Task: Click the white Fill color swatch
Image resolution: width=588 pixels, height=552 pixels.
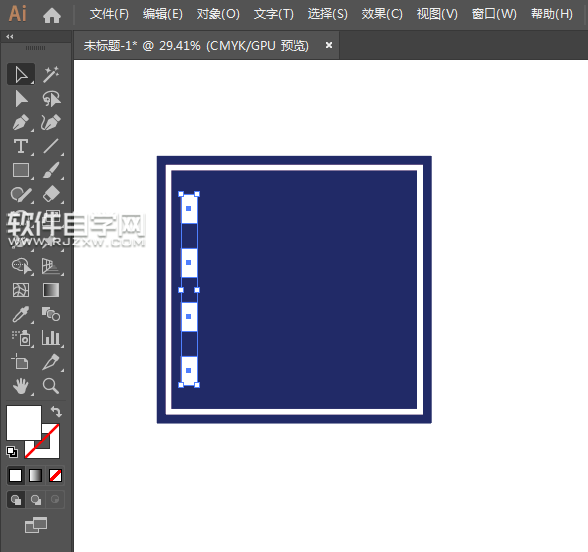Action: pos(24,423)
